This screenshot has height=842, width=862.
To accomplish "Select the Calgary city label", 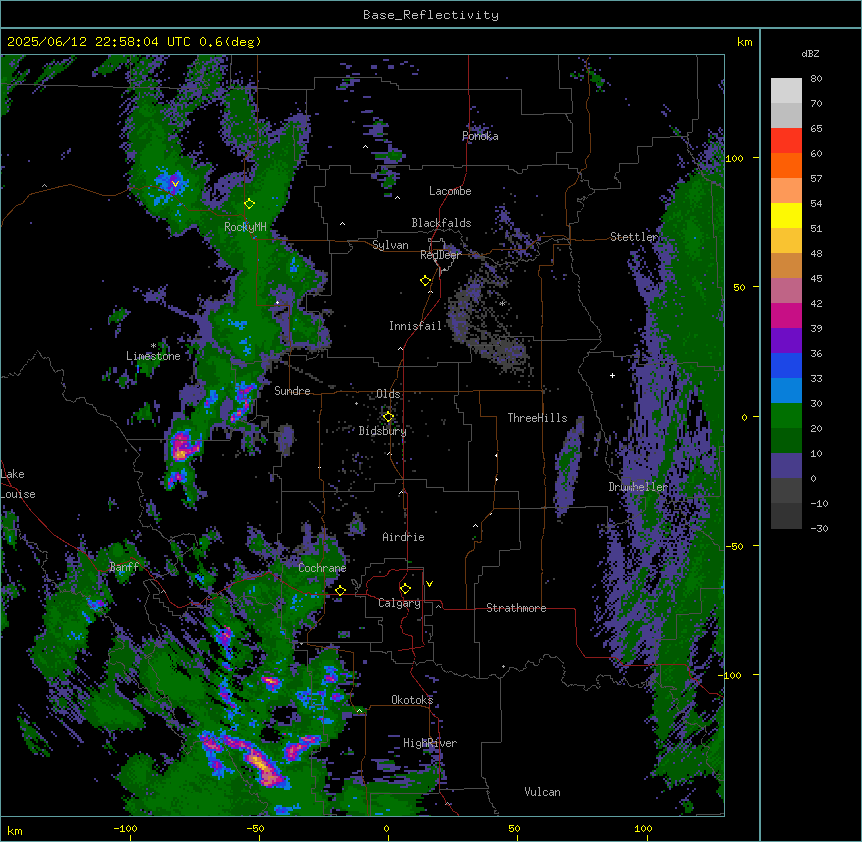I will click(399, 603).
